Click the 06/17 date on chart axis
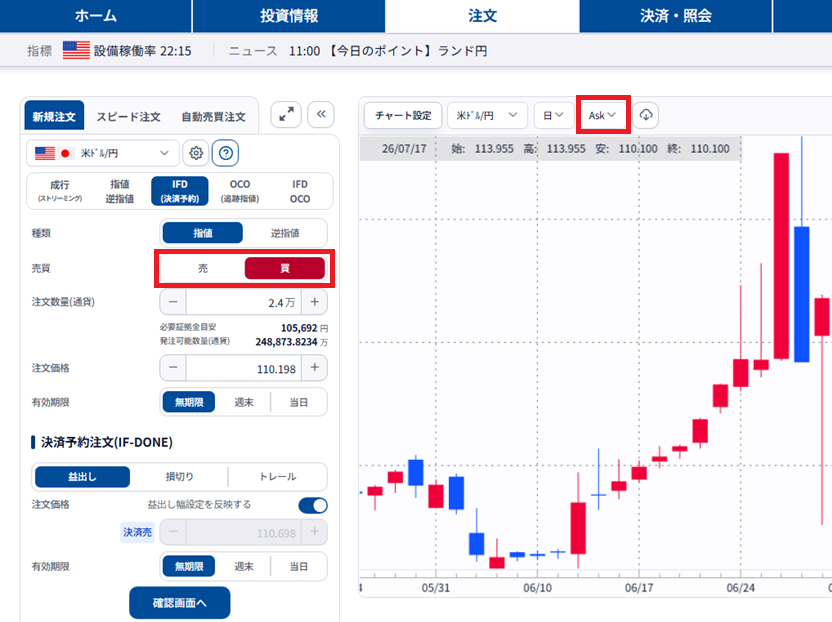The image size is (832, 622). [x=639, y=588]
